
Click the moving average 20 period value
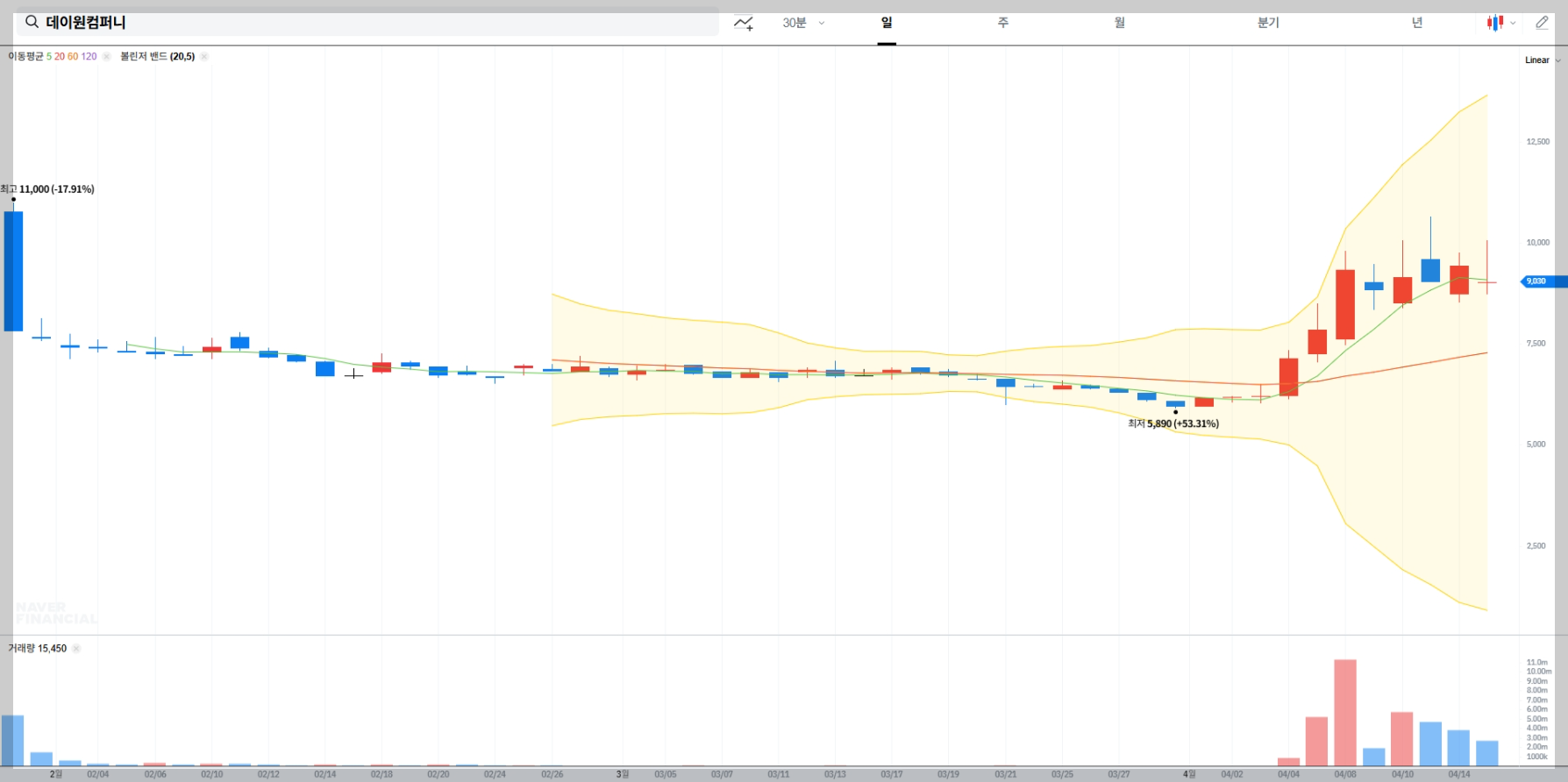pos(60,56)
